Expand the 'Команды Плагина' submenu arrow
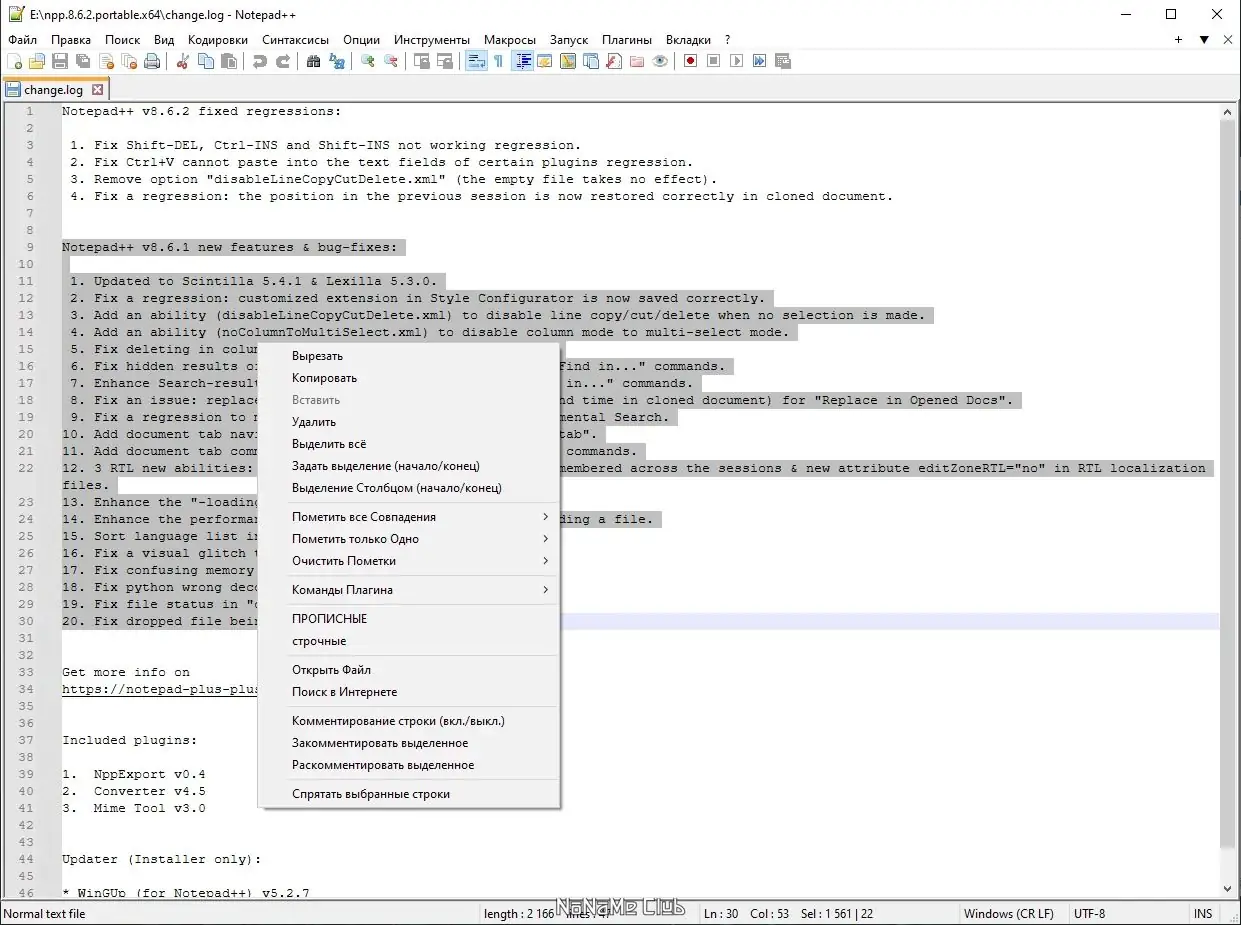Image resolution: width=1241 pixels, height=925 pixels. pos(546,590)
